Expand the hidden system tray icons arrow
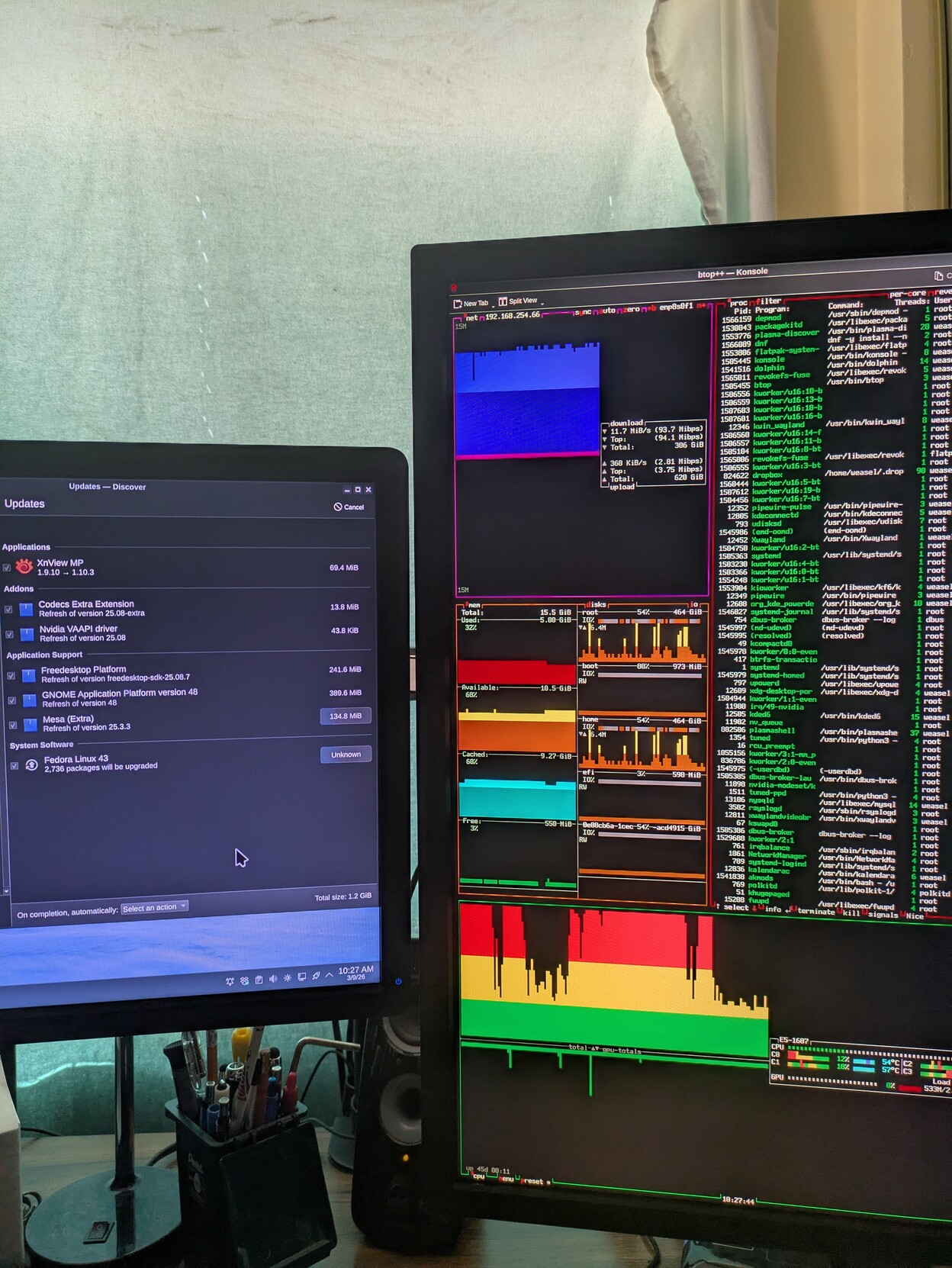Screen dimensions: 952x1268 point(330,975)
